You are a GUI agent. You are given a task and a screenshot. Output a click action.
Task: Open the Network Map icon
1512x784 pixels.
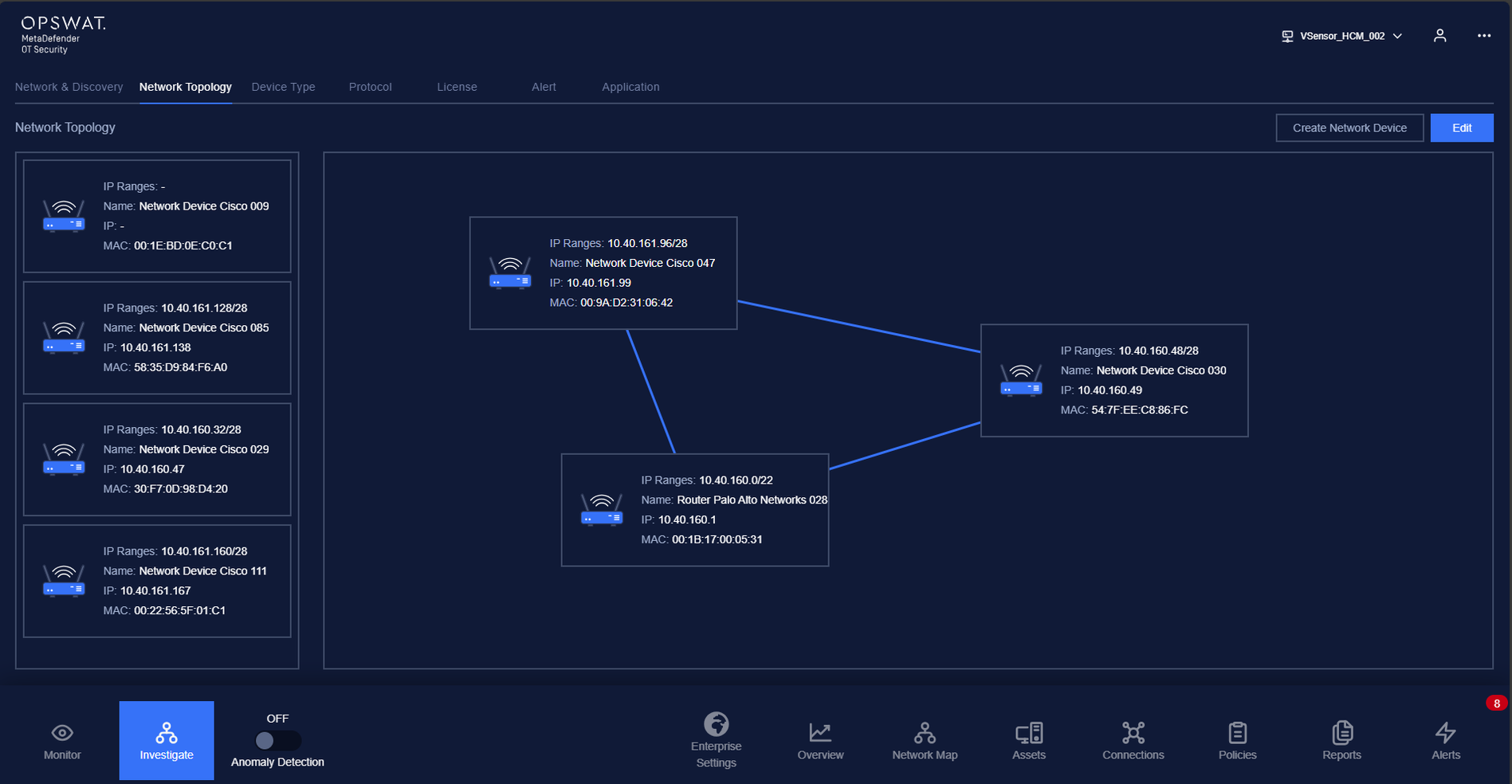pos(925,732)
